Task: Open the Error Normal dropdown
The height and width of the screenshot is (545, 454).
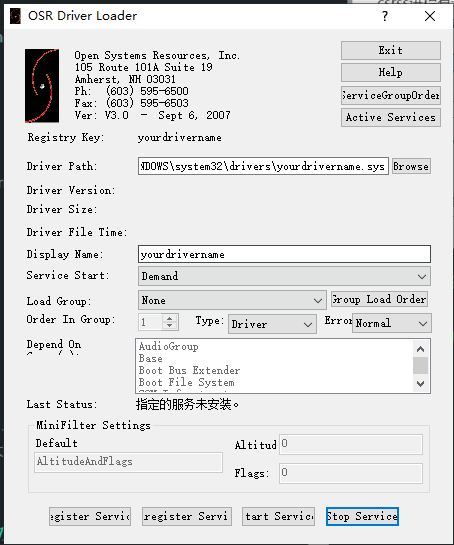Action: (392, 324)
